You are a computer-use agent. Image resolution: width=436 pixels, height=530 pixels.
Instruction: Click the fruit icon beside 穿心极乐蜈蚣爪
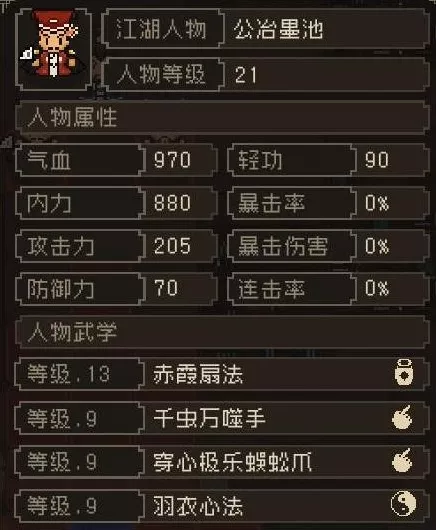point(402,460)
